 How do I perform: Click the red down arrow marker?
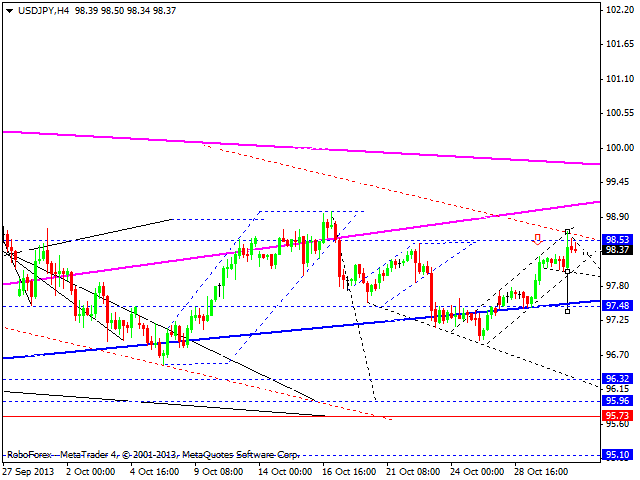pyautogui.click(x=538, y=239)
